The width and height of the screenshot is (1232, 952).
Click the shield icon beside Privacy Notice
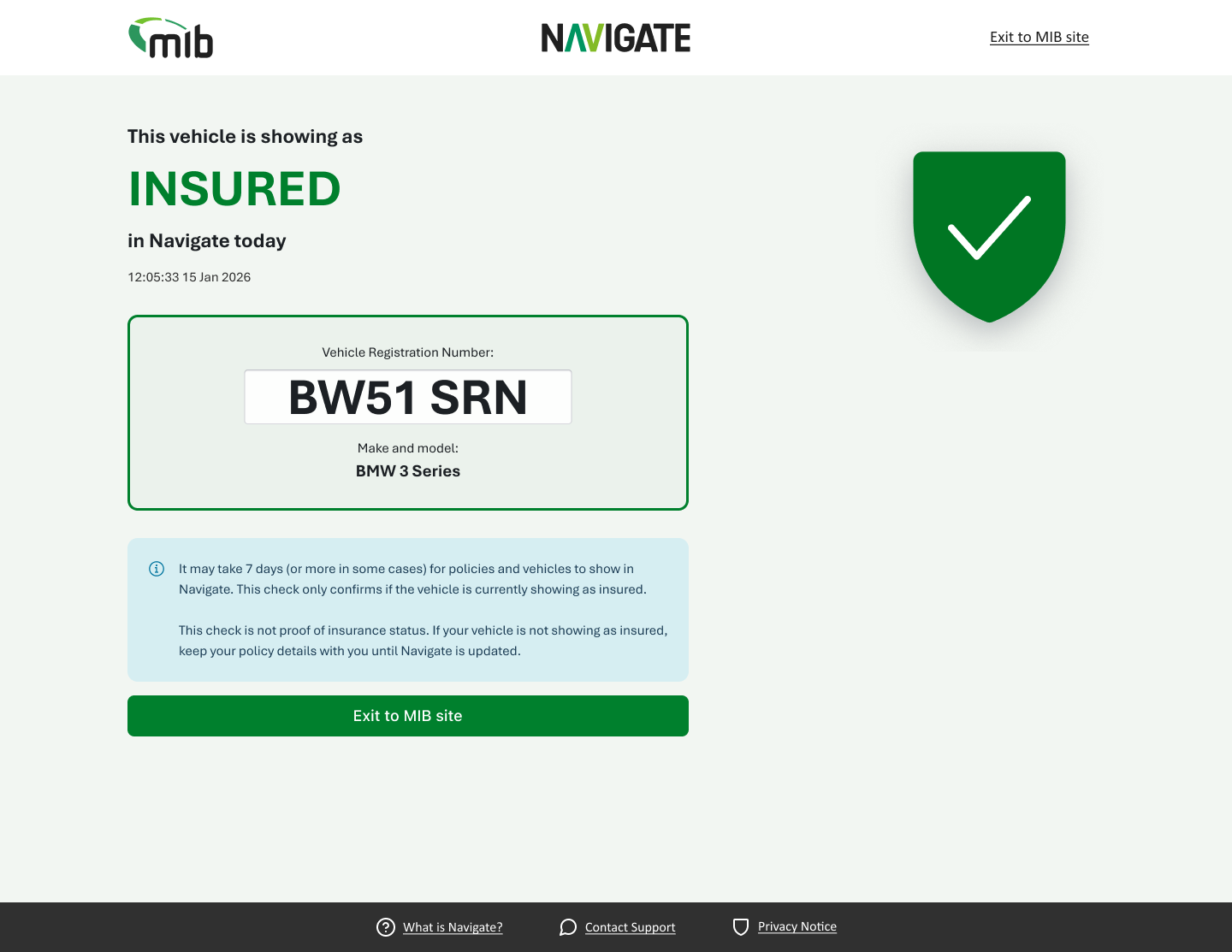(x=741, y=927)
